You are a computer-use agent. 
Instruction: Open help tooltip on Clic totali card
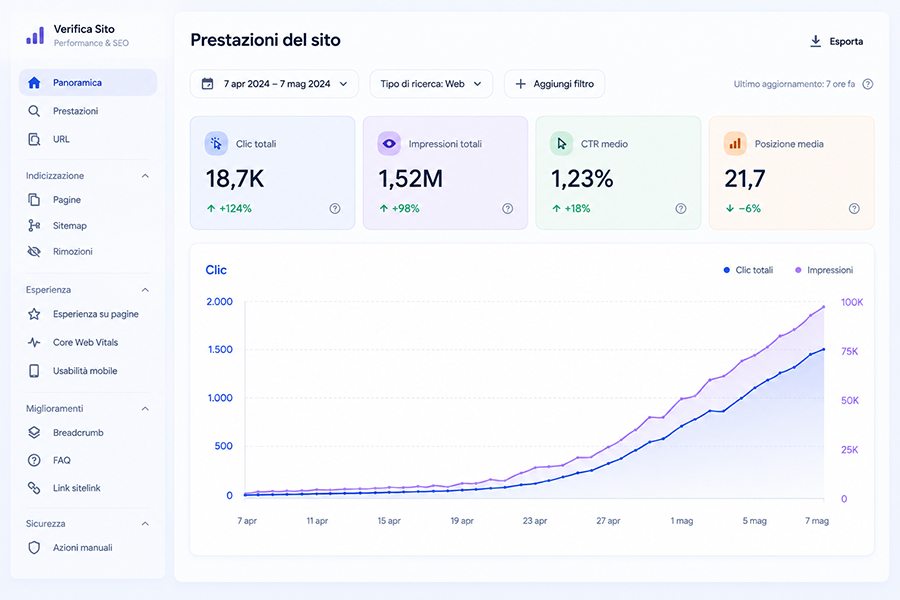pyautogui.click(x=335, y=208)
